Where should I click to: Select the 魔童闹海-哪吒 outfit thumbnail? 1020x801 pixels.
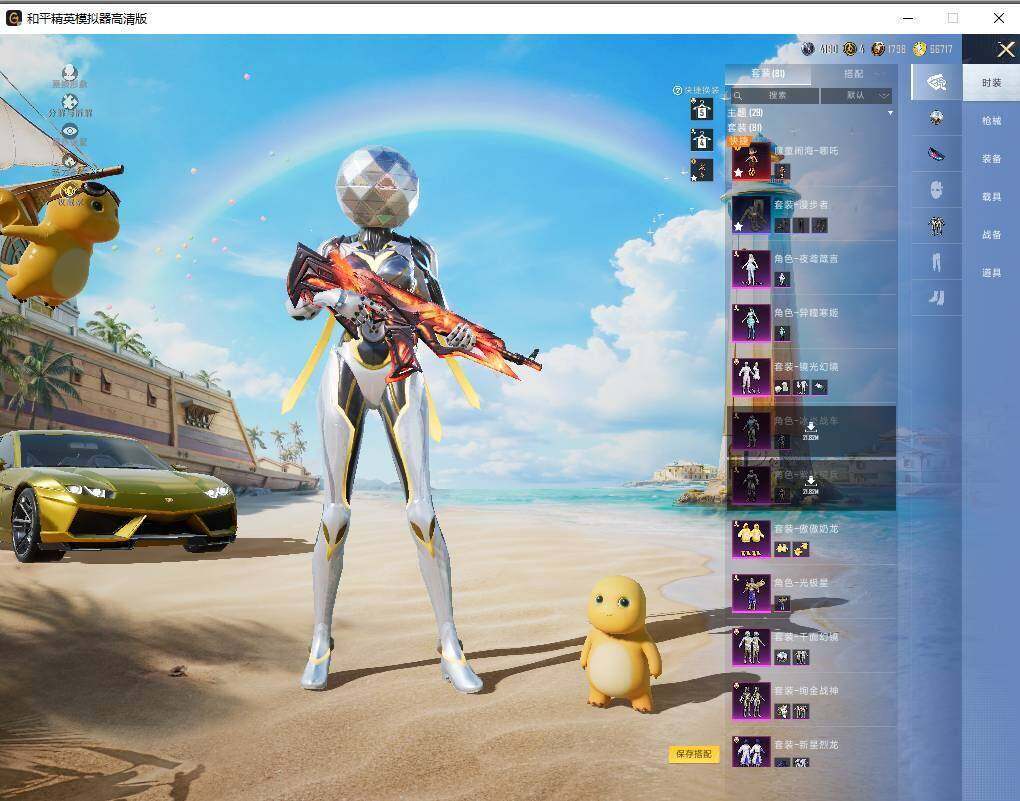coord(751,161)
